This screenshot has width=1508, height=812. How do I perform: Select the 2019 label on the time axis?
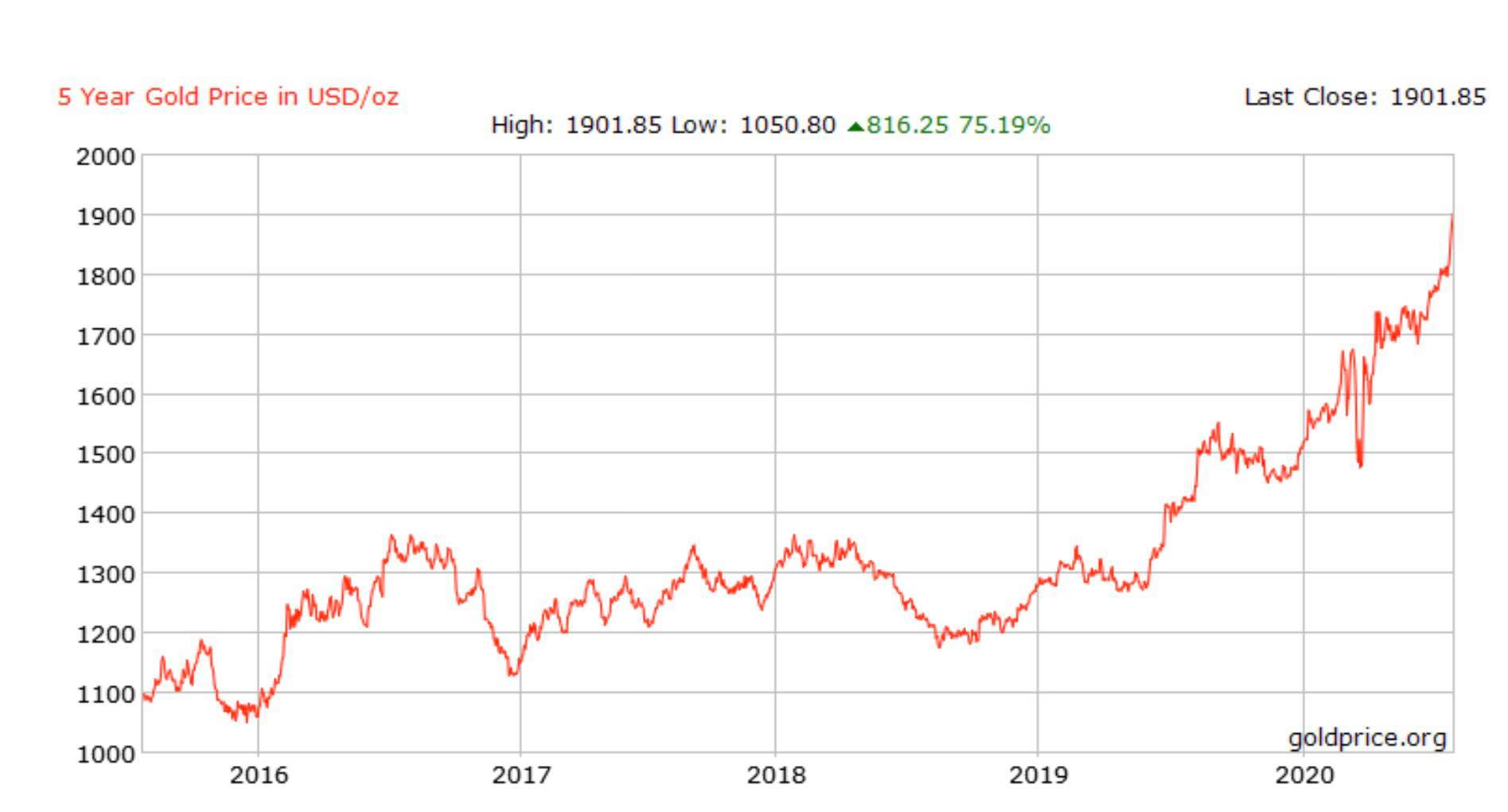click(x=1038, y=775)
